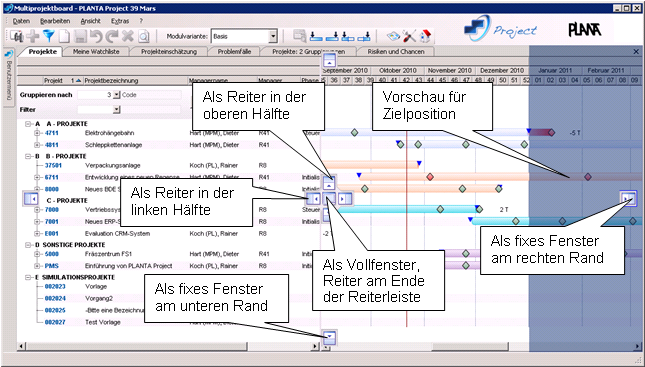Click the binoculars search icon in toolbar
This screenshot has height=367, width=645.
coord(17,36)
